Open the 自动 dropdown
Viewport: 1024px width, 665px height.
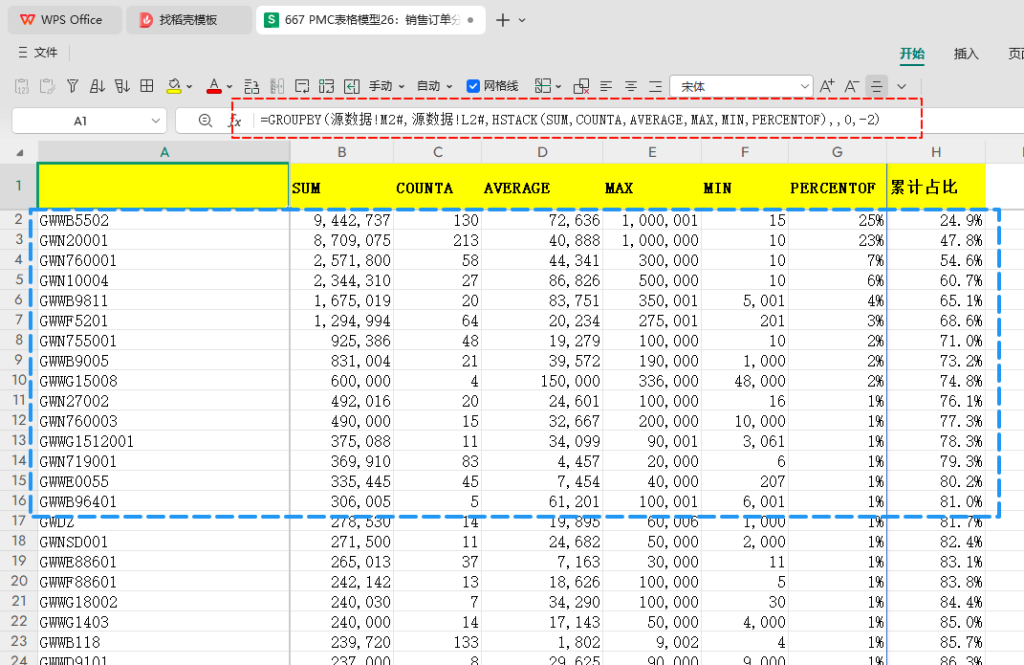coord(434,86)
